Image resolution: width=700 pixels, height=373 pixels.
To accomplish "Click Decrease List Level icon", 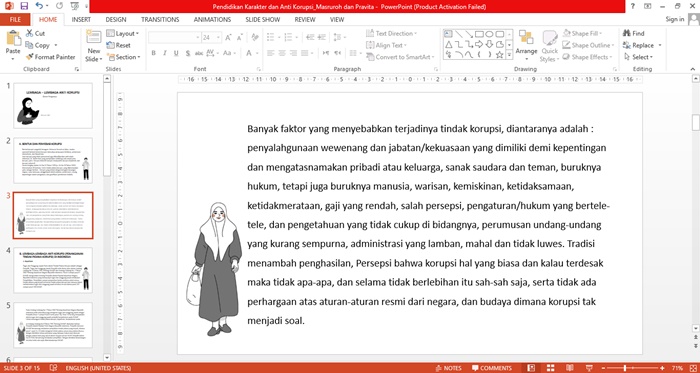I will tap(310, 37).
